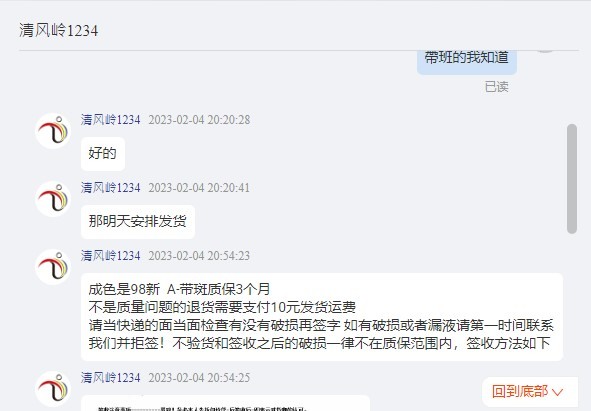This screenshot has height=411, width=591.
Task: Open username 清风岭1234 at 20:20:28
Action: coord(110,120)
